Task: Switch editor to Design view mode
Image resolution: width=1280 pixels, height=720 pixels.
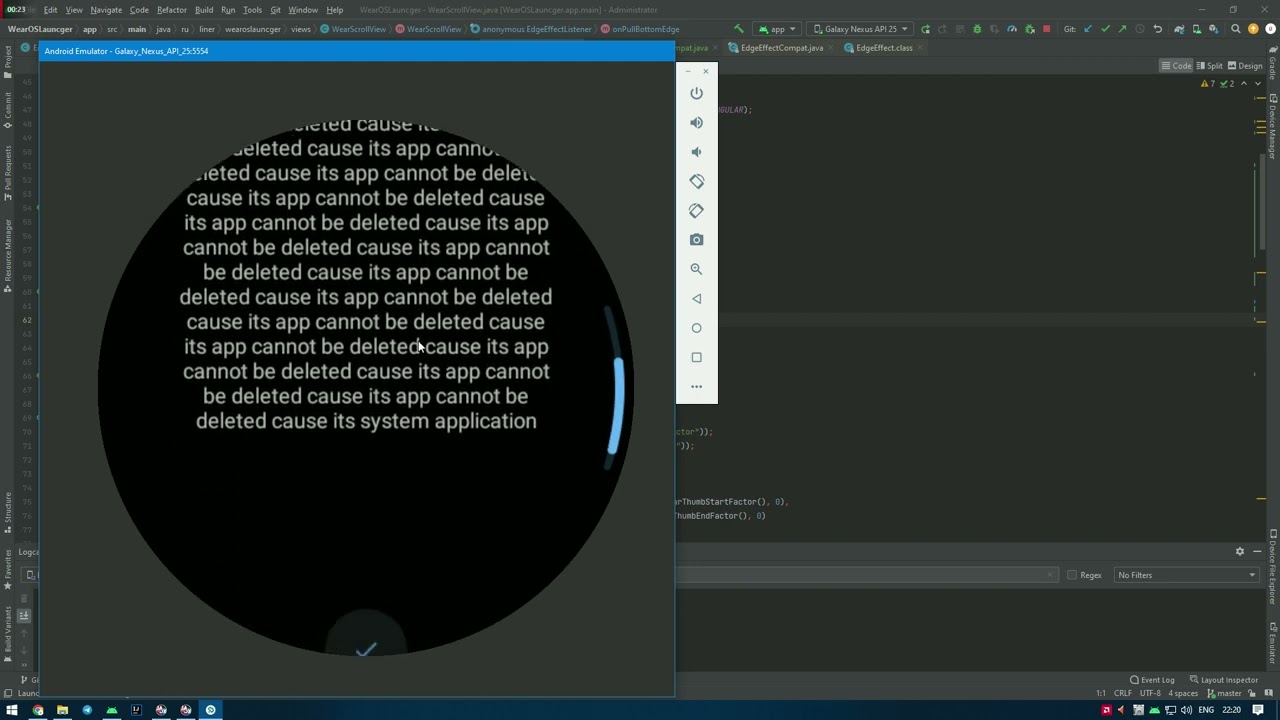Action: pos(1245,66)
